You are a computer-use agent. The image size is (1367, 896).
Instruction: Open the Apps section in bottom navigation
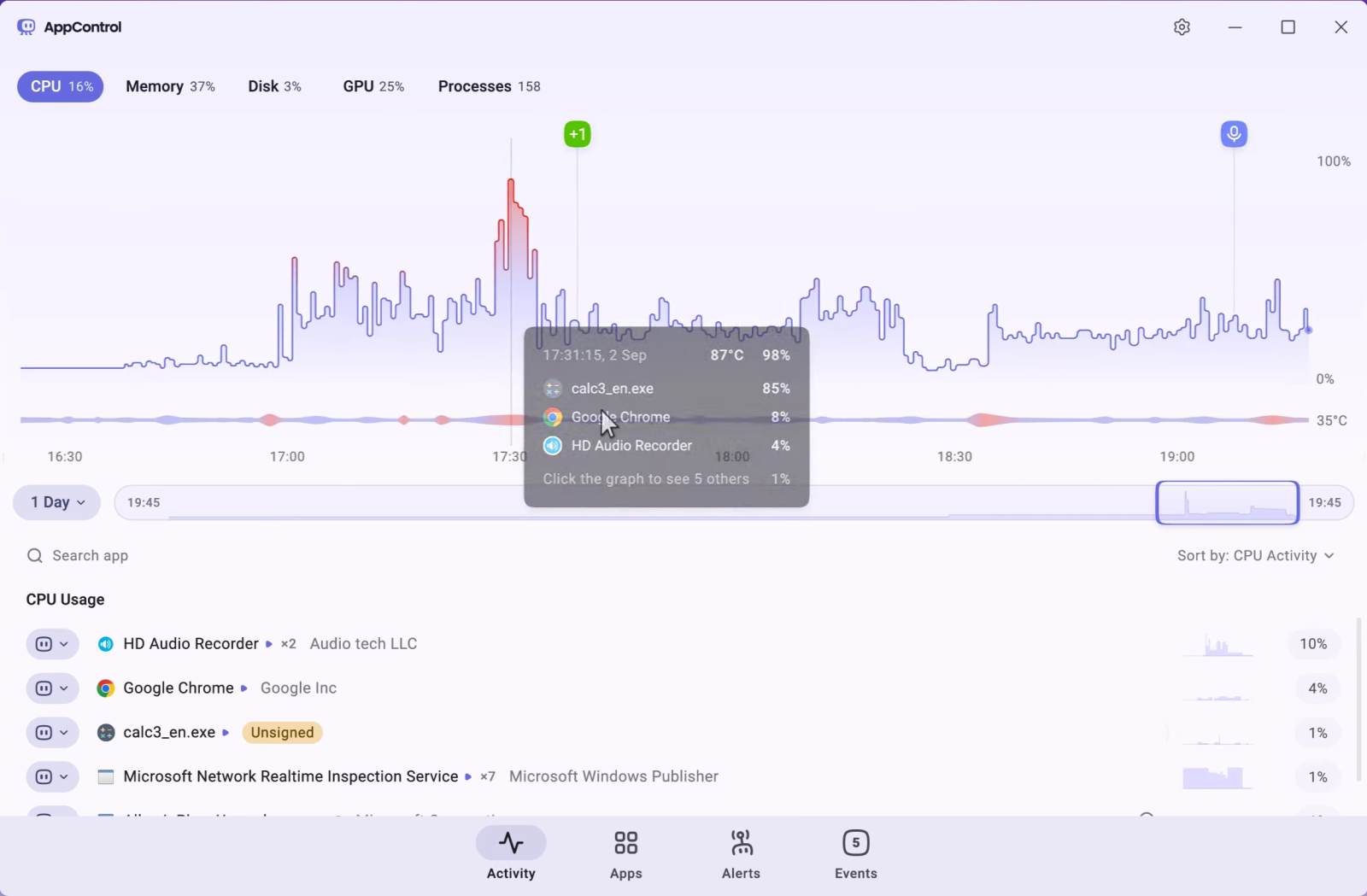[625, 852]
